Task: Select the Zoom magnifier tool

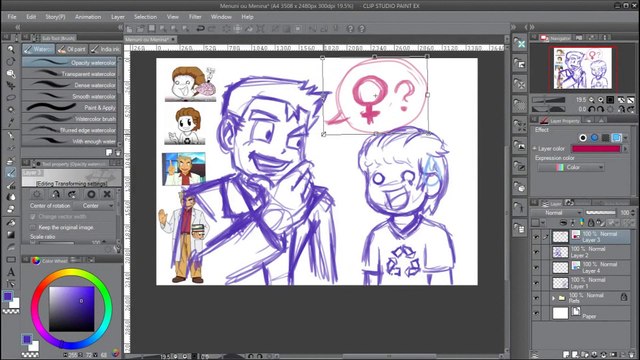Action: [x=11, y=49]
